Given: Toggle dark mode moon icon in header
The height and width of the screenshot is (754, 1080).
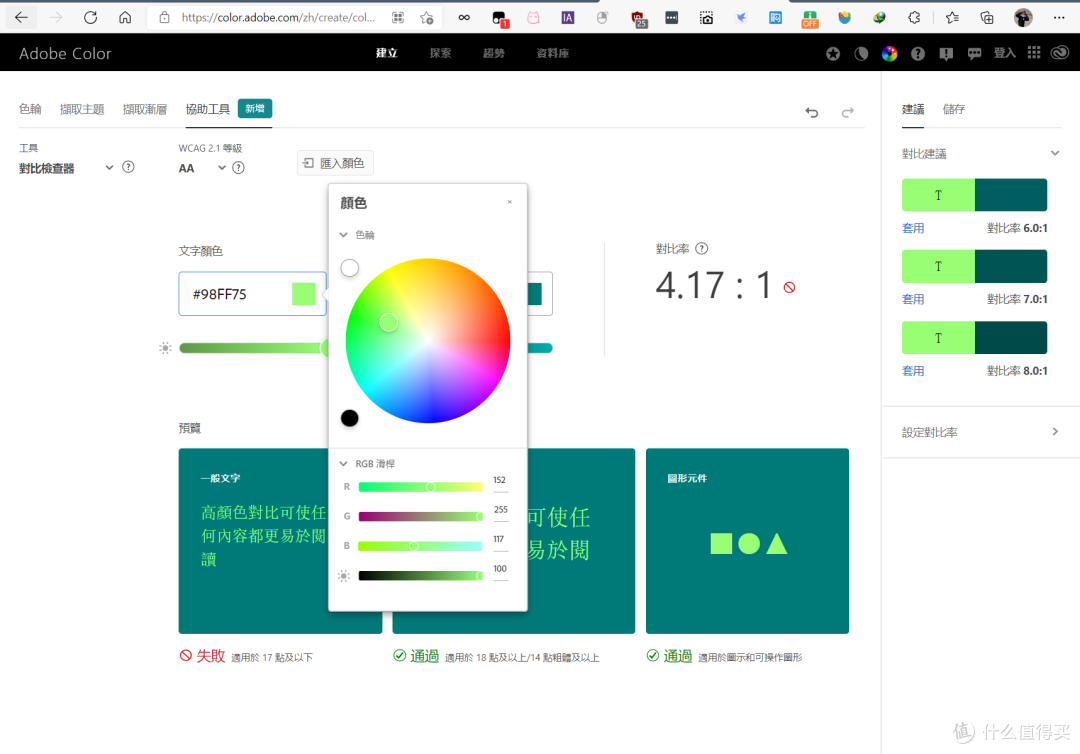Looking at the screenshot, I should click(x=861, y=53).
